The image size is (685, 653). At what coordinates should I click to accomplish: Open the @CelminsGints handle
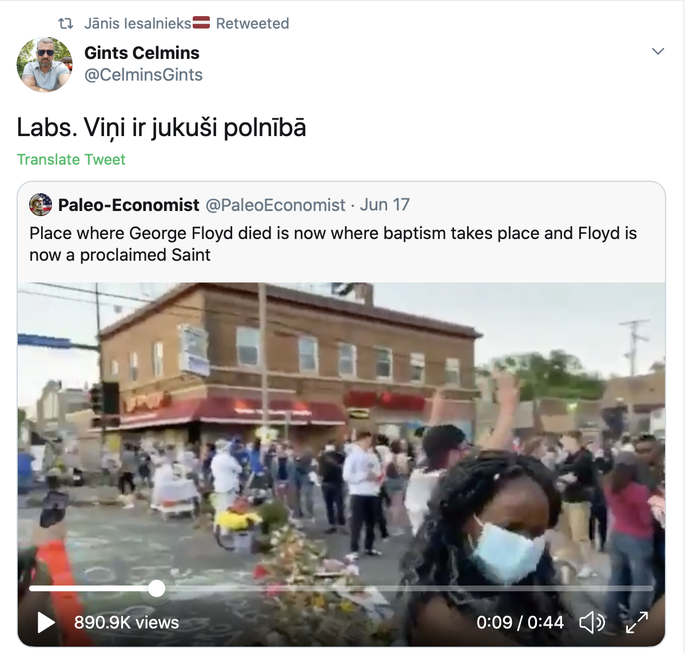click(x=143, y=75)
